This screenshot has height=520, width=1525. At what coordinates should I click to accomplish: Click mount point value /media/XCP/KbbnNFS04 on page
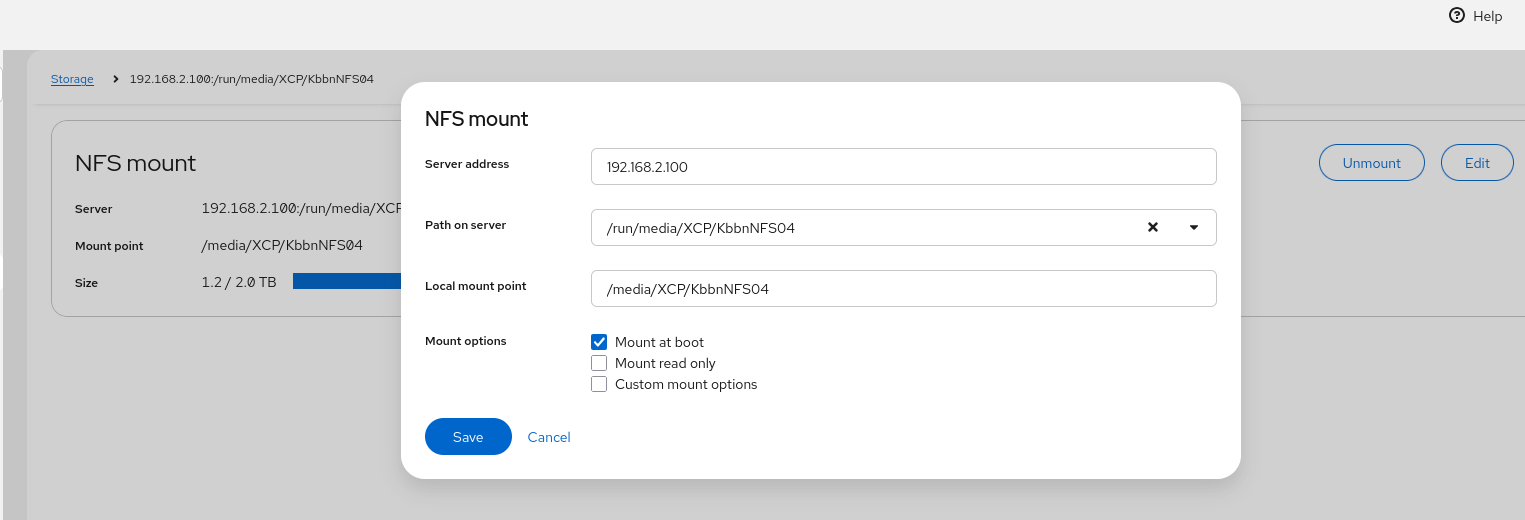click(x=282, y=245)
